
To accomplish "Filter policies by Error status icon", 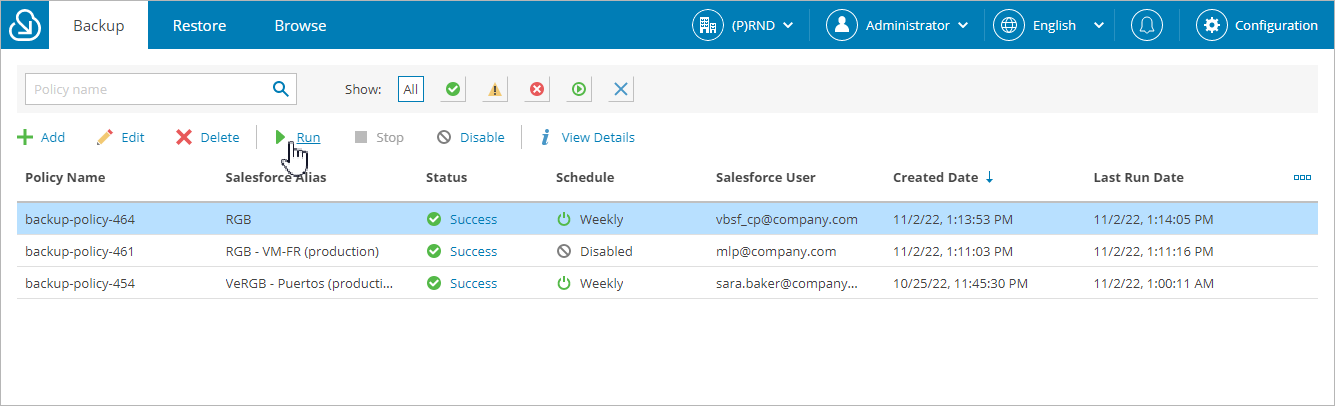I will tap(537, 89).
